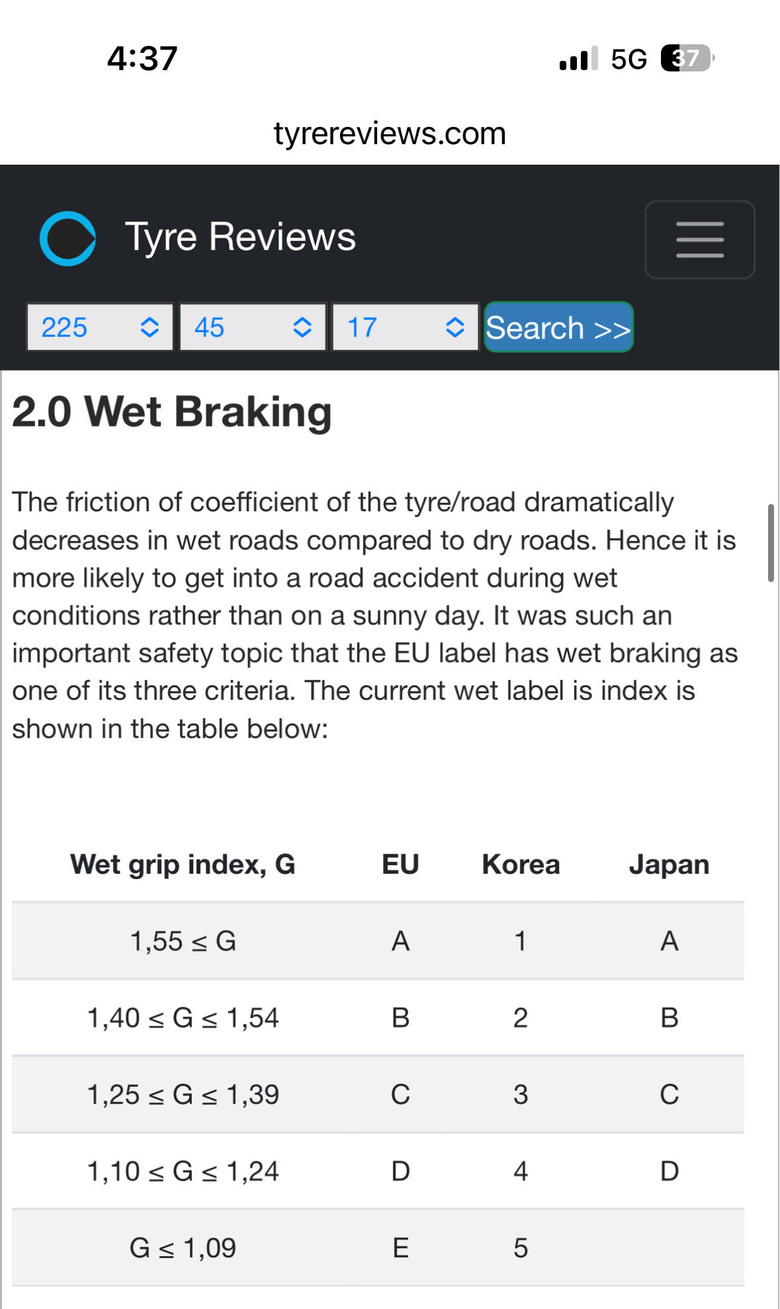
Task: Click the Search >> button
Action: pyautogui.click(x=558, y=327)
